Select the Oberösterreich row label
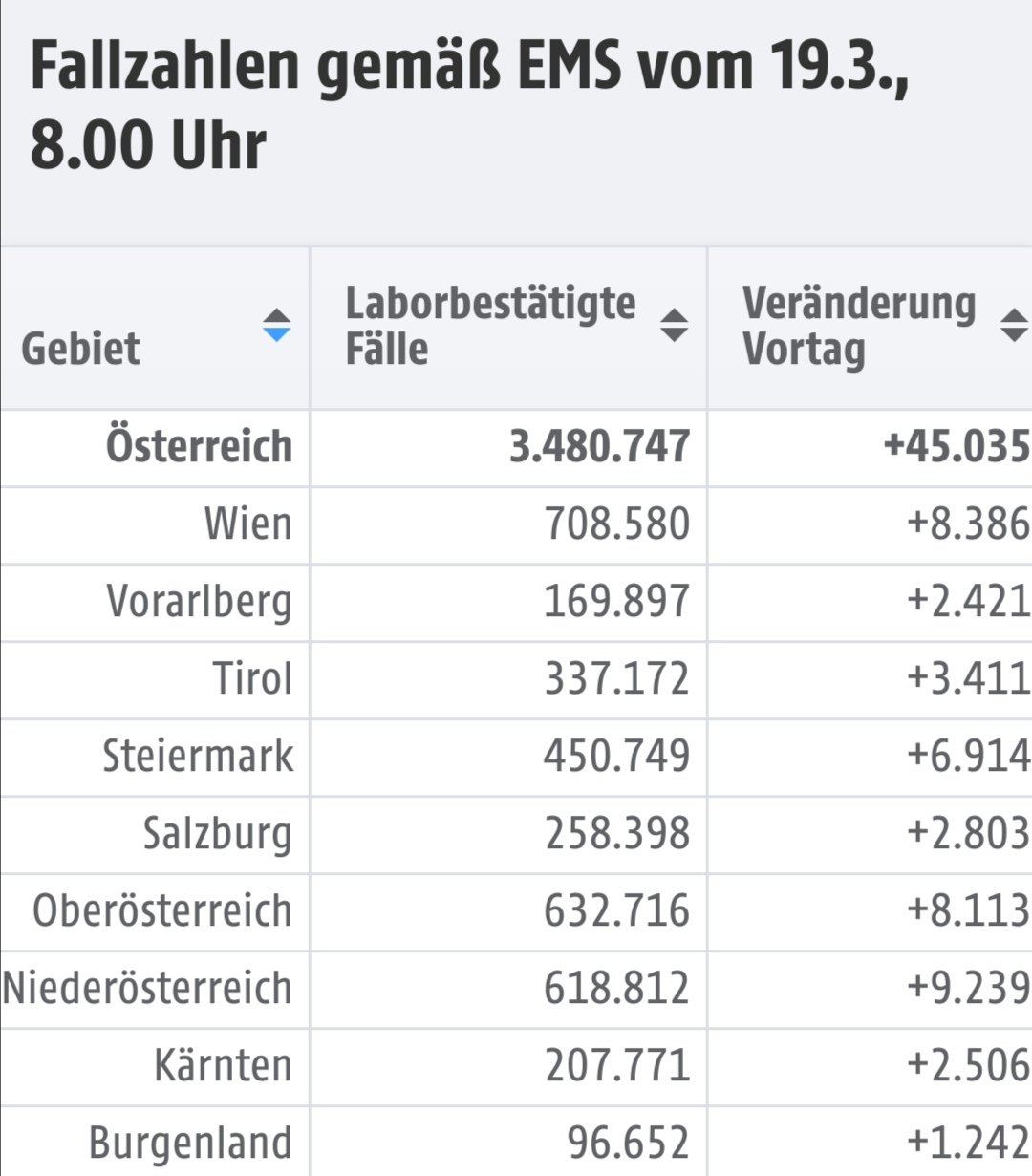The height and width of the screenshot is (1176, 1032). click(x=162, y=911)
